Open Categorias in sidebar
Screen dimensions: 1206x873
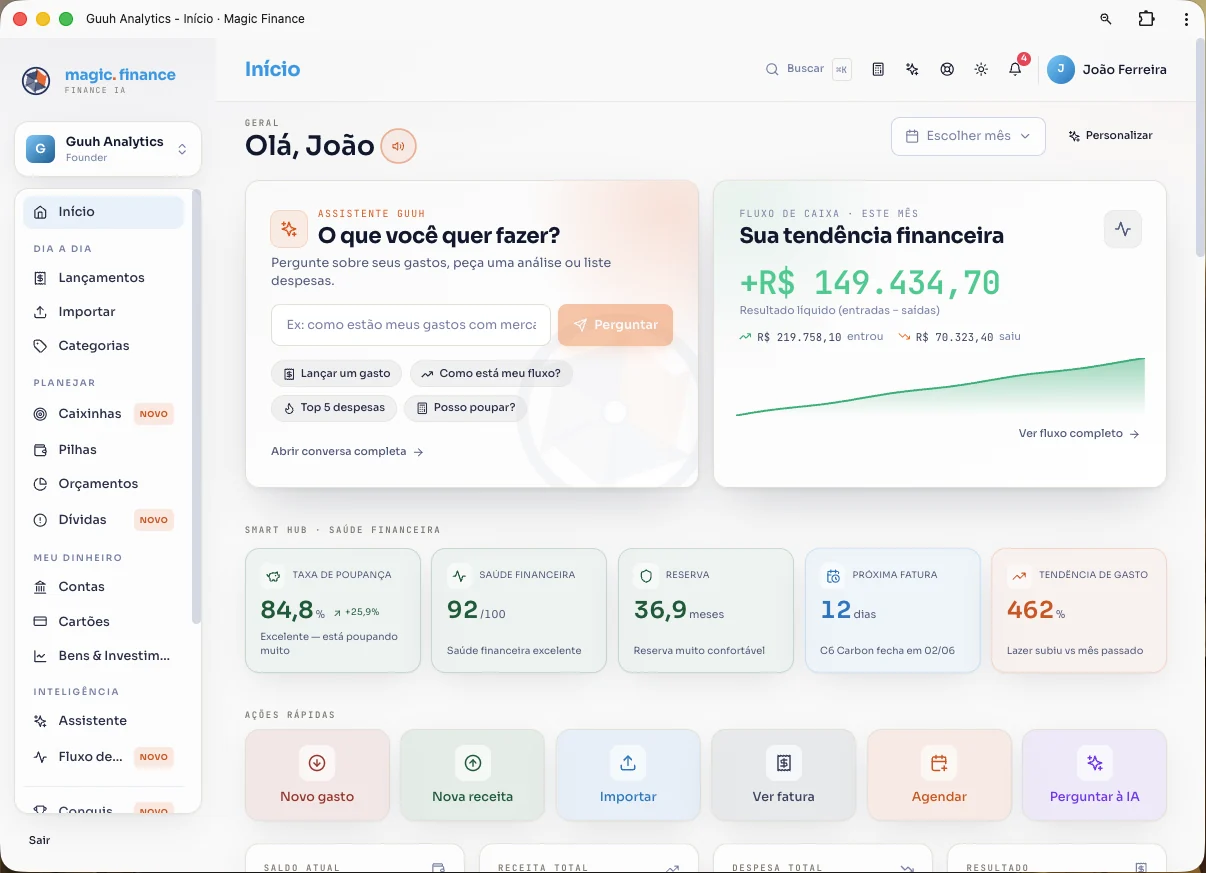pyautogui.click(x=104, y=346)
